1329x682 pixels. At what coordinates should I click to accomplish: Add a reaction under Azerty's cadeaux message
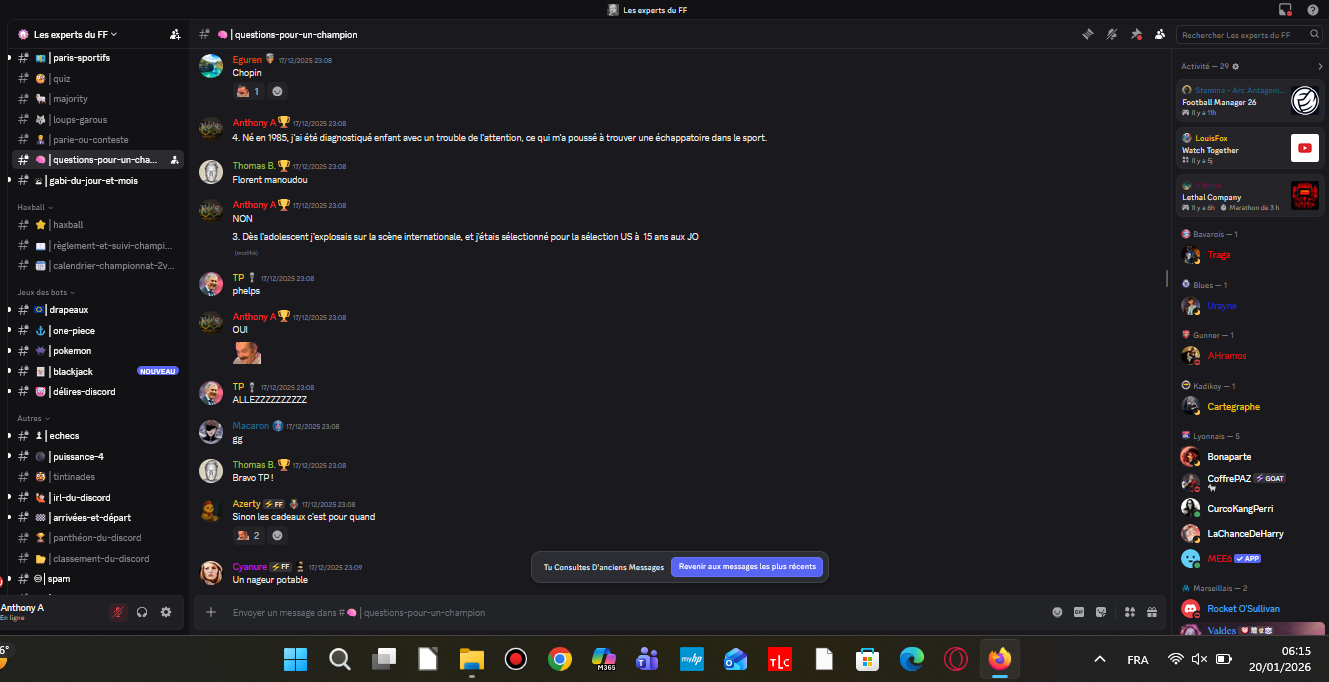click(277, 536)
